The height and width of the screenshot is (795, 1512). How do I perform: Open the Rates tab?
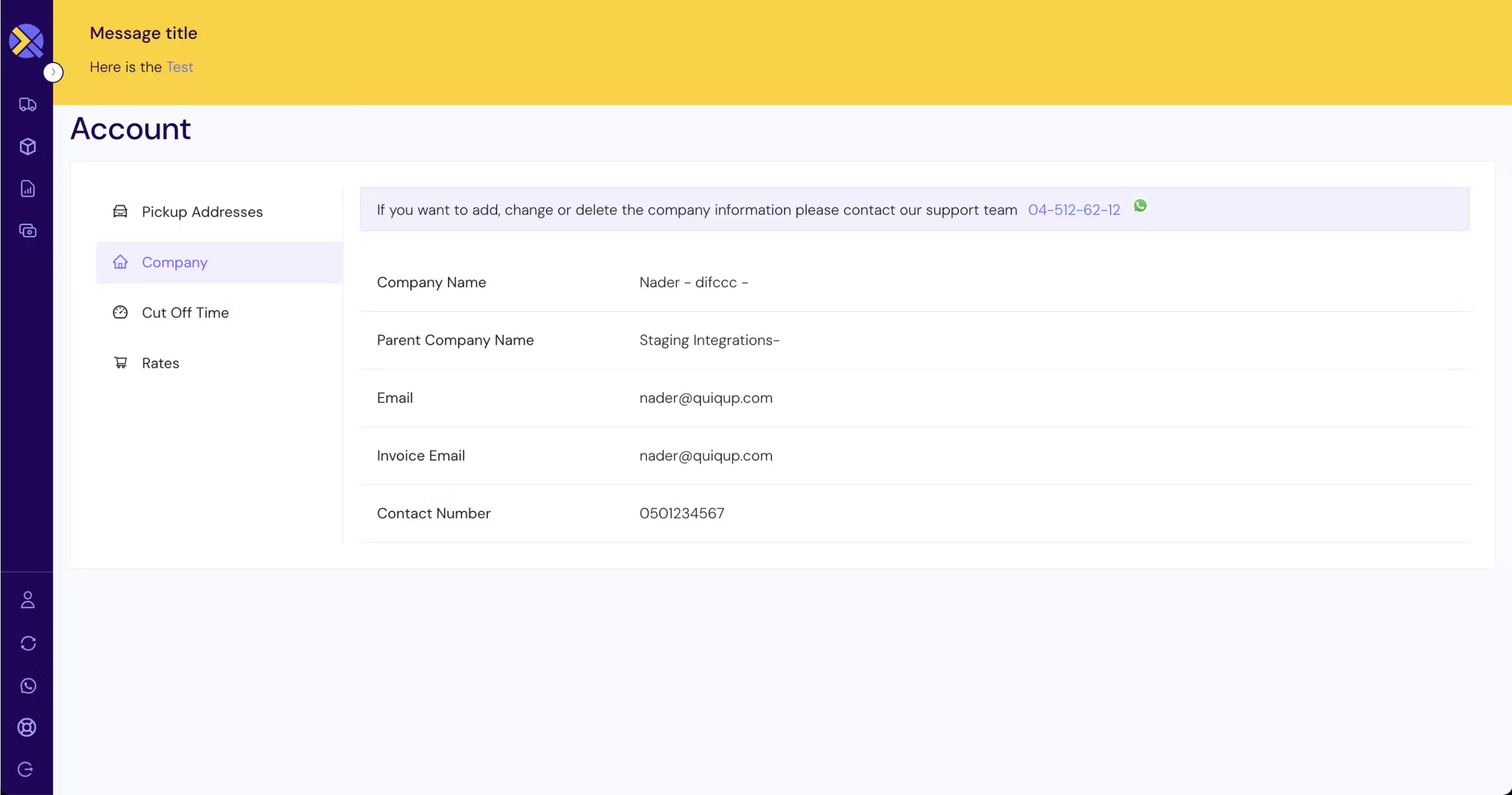click(x=160, y=364)
